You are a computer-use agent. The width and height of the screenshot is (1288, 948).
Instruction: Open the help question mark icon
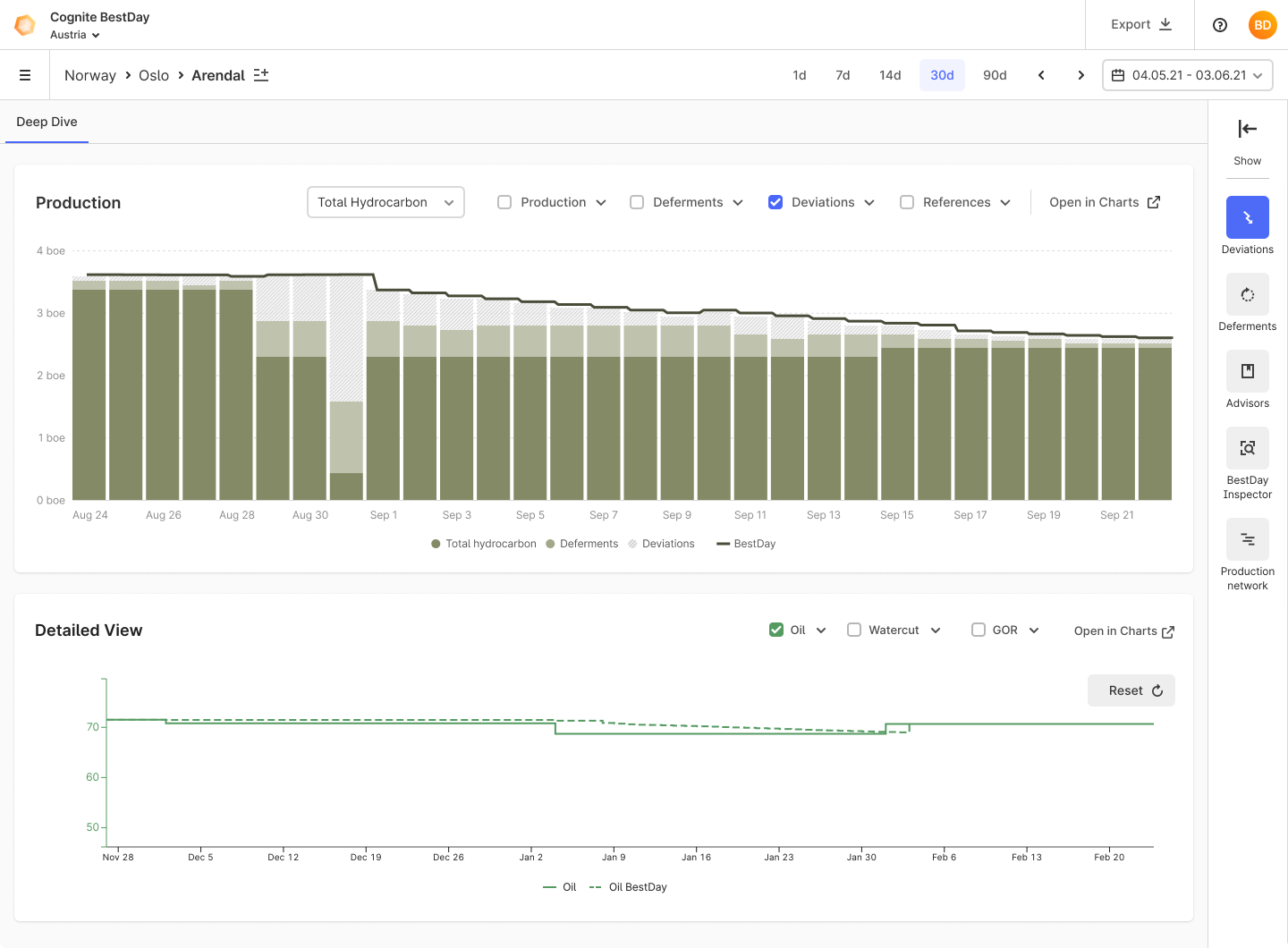pos(1220,25)
